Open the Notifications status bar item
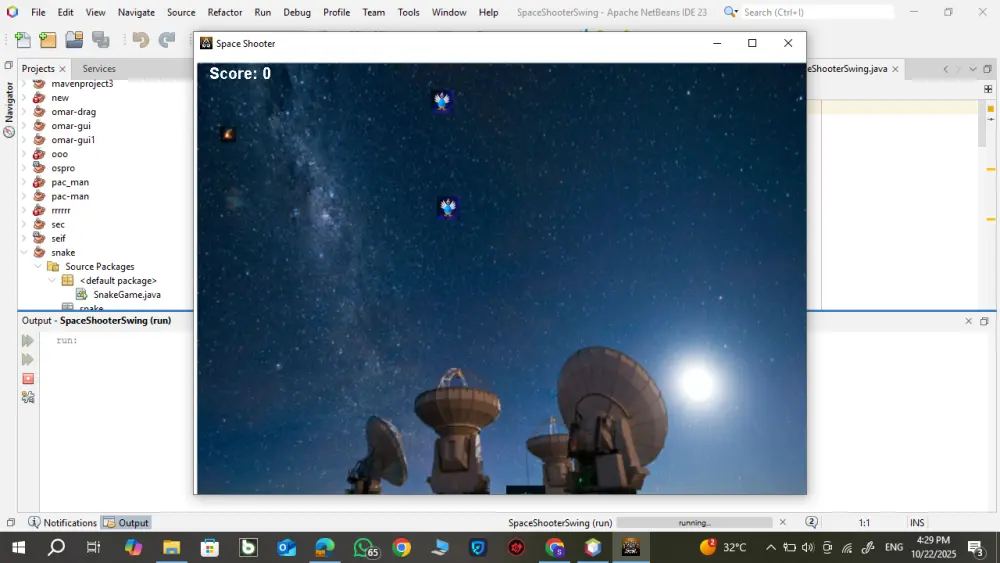Viewport: 1000px width, 563px height. [x=62, y=522]
